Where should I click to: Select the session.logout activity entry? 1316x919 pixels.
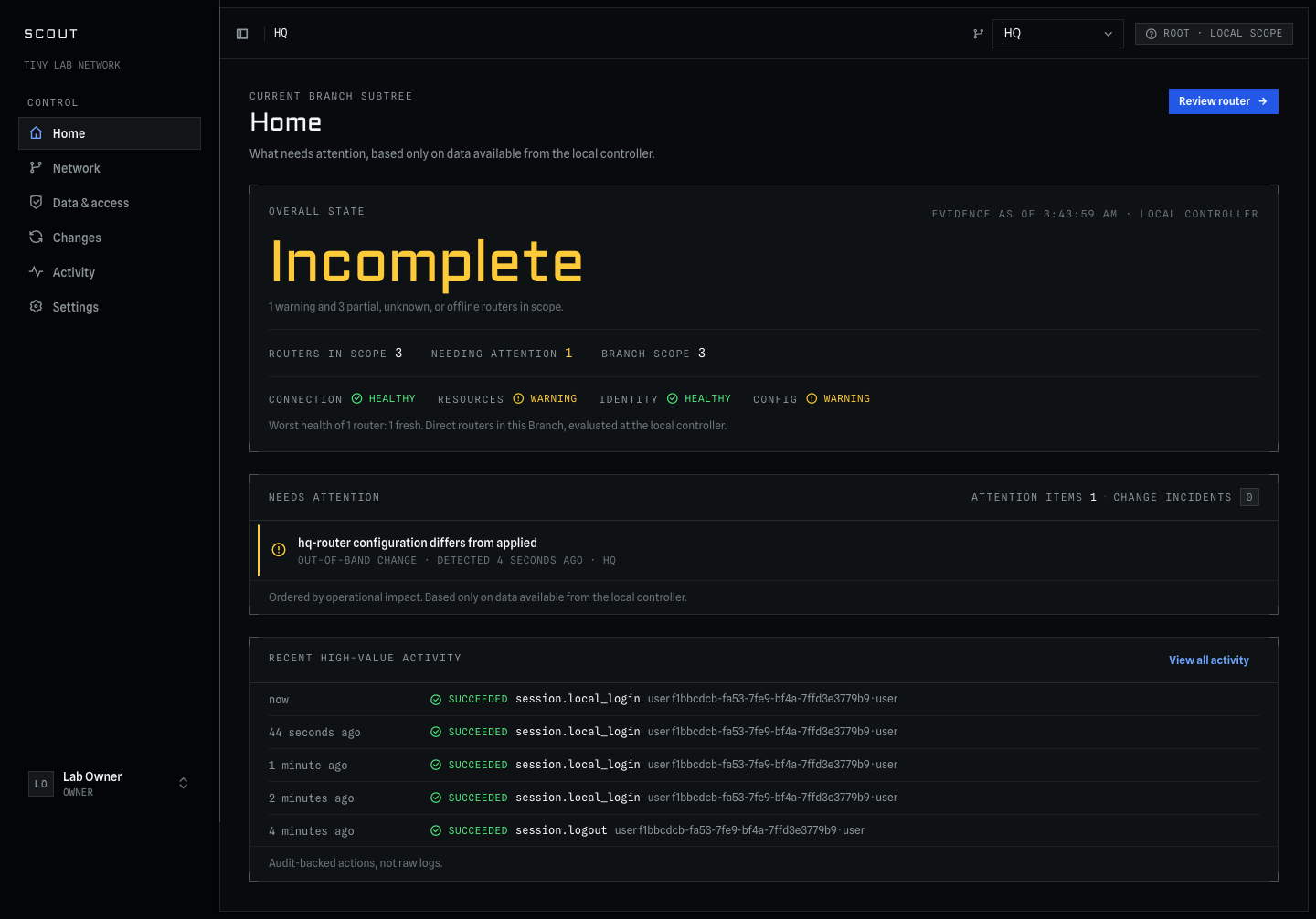coord(561,830)
